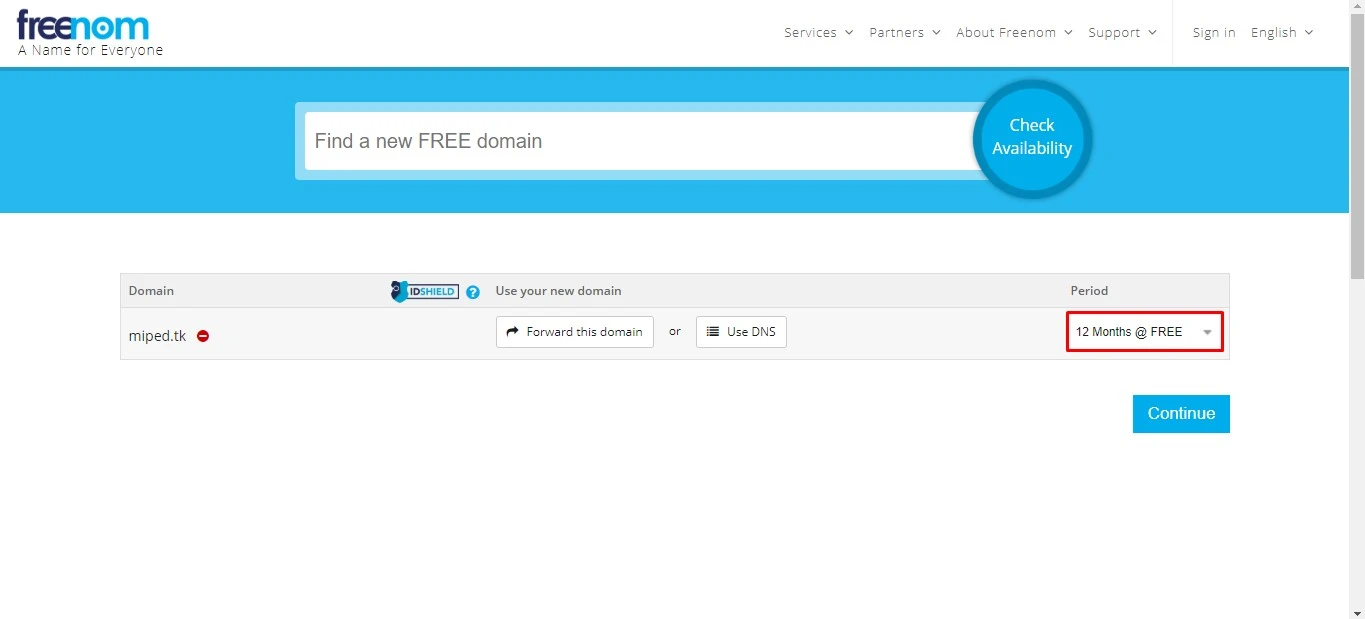Click the Check Availability button
This screenshot has width=1365, height=619.
pyautogui.click(x=1032, y=138)
